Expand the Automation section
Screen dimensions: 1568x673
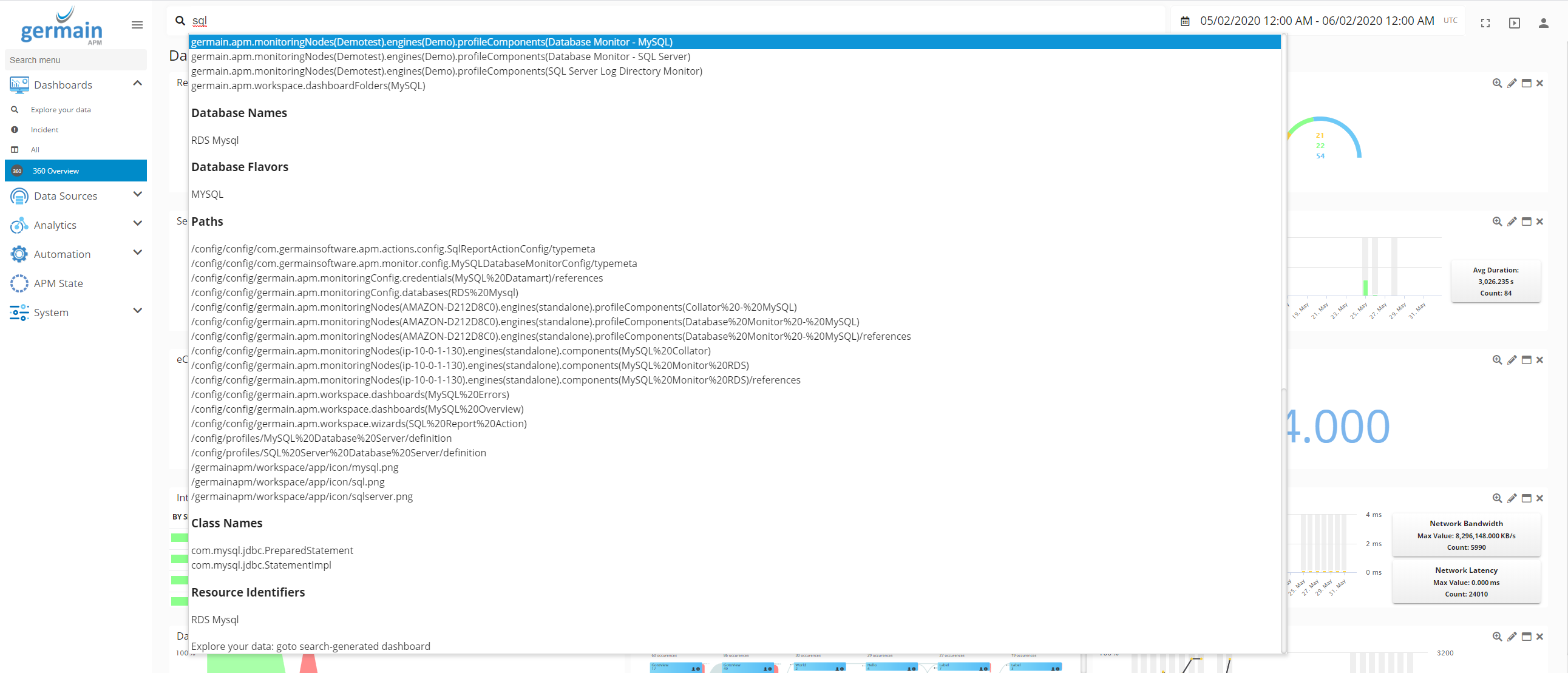138,253
